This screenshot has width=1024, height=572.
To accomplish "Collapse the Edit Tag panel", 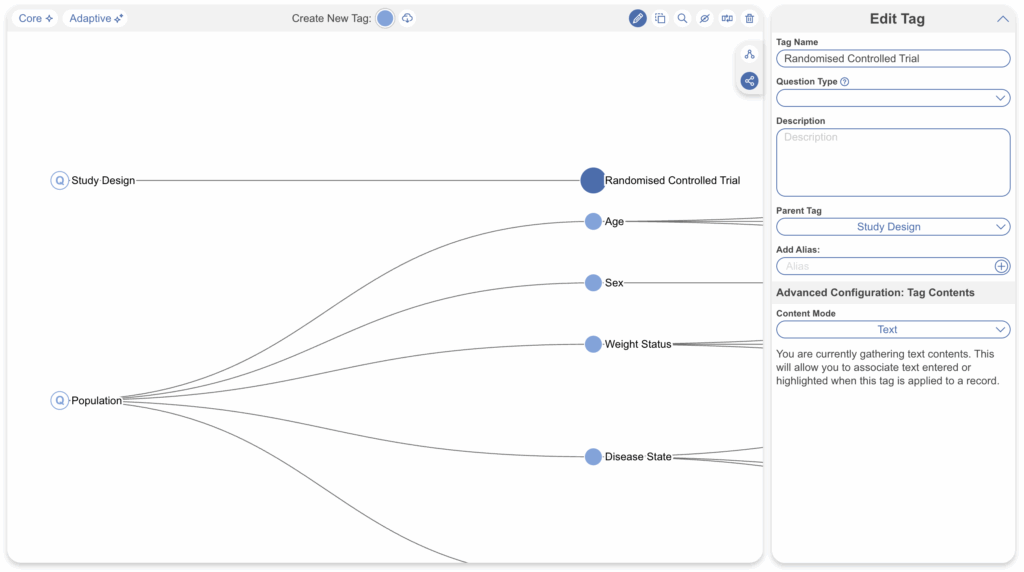I will 1002,19.
